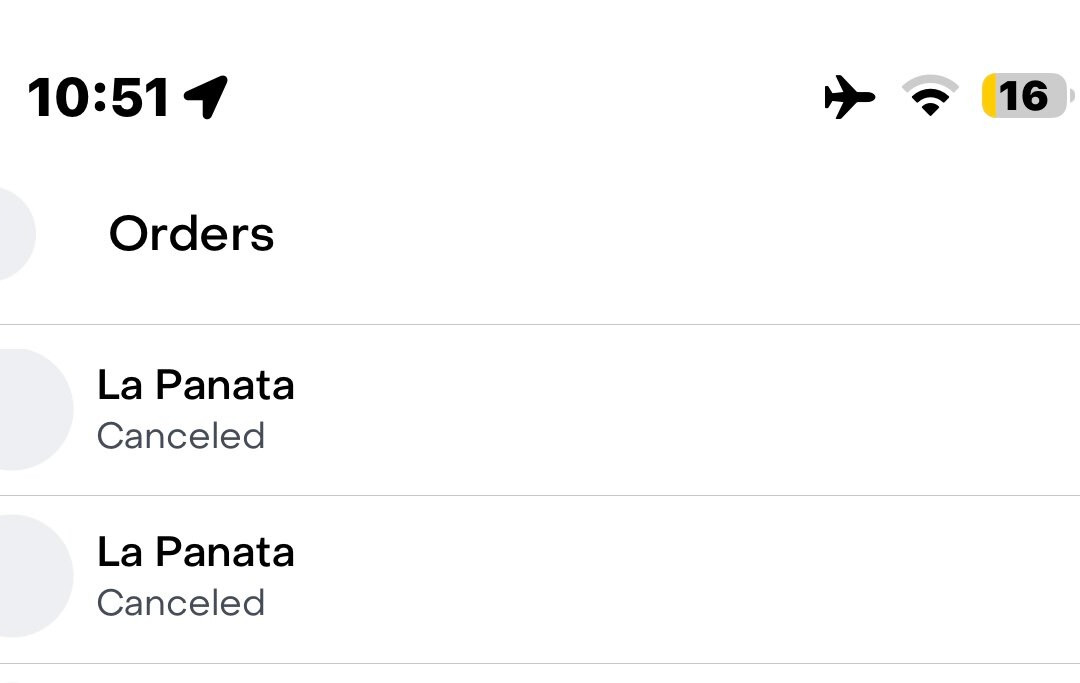Open the first La Panata round thumbnail
Image resolution: width=1080 pixels, height=683 pixels.
[30, 409]
